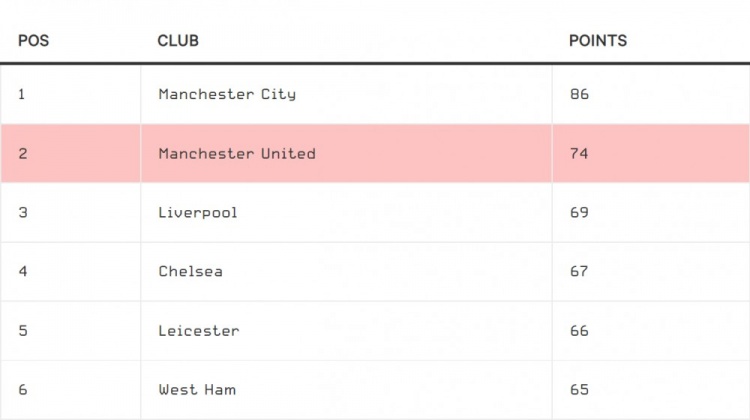The height and width of the screenshot is (420, 750).
Task: Click the 69 points value
Action: (x=579, y=212)
